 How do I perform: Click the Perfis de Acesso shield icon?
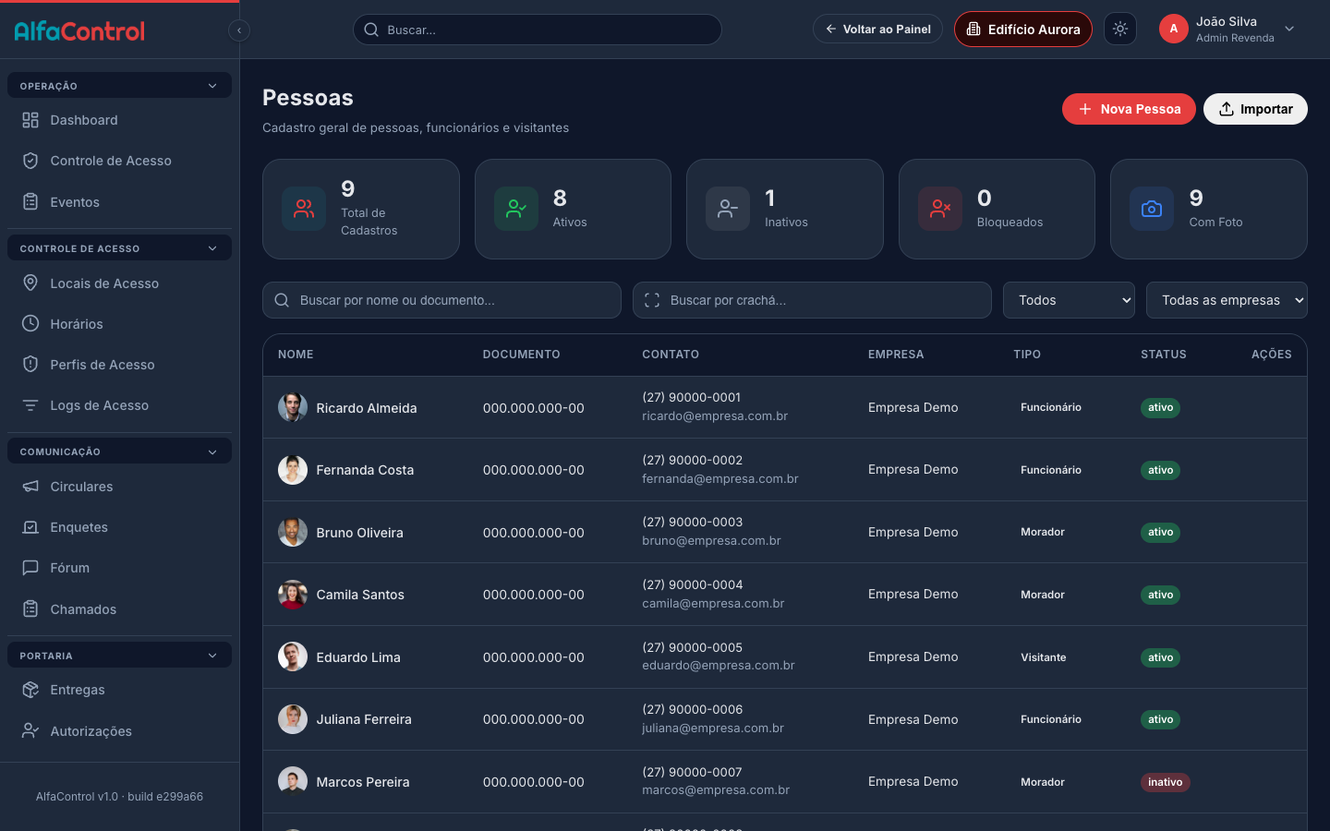pos(31,365)
